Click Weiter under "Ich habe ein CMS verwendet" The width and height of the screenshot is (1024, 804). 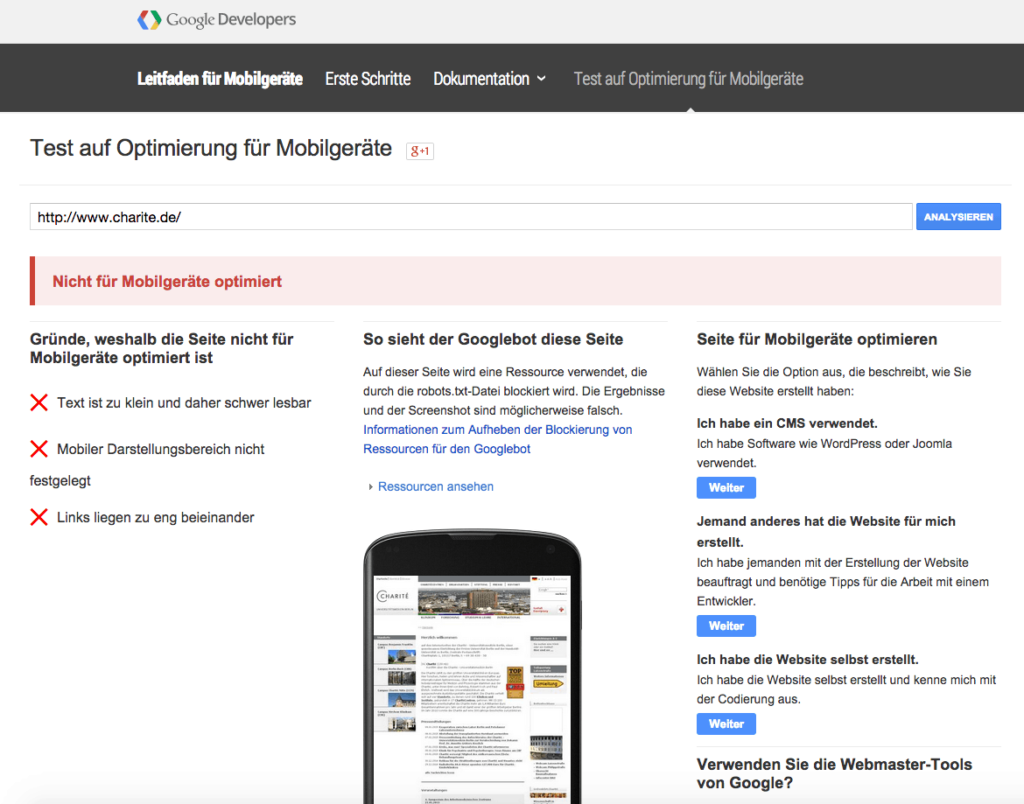726,487
